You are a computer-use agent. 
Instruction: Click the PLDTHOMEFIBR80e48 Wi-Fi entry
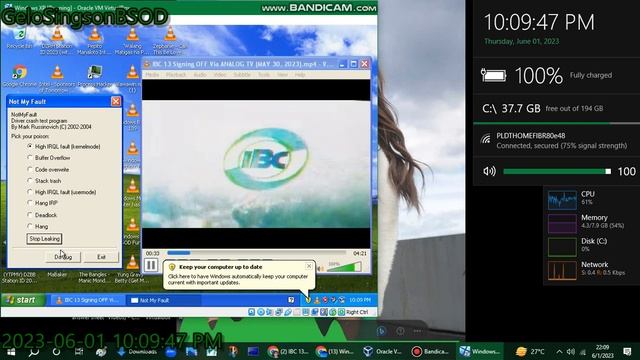555,140
